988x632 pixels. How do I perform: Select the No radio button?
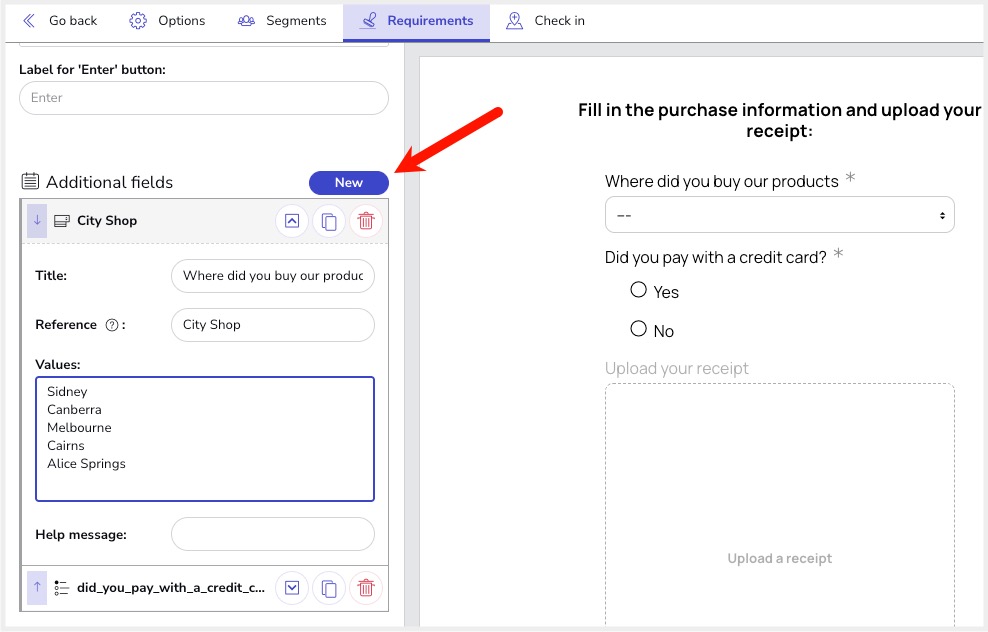tap(639, 328)
